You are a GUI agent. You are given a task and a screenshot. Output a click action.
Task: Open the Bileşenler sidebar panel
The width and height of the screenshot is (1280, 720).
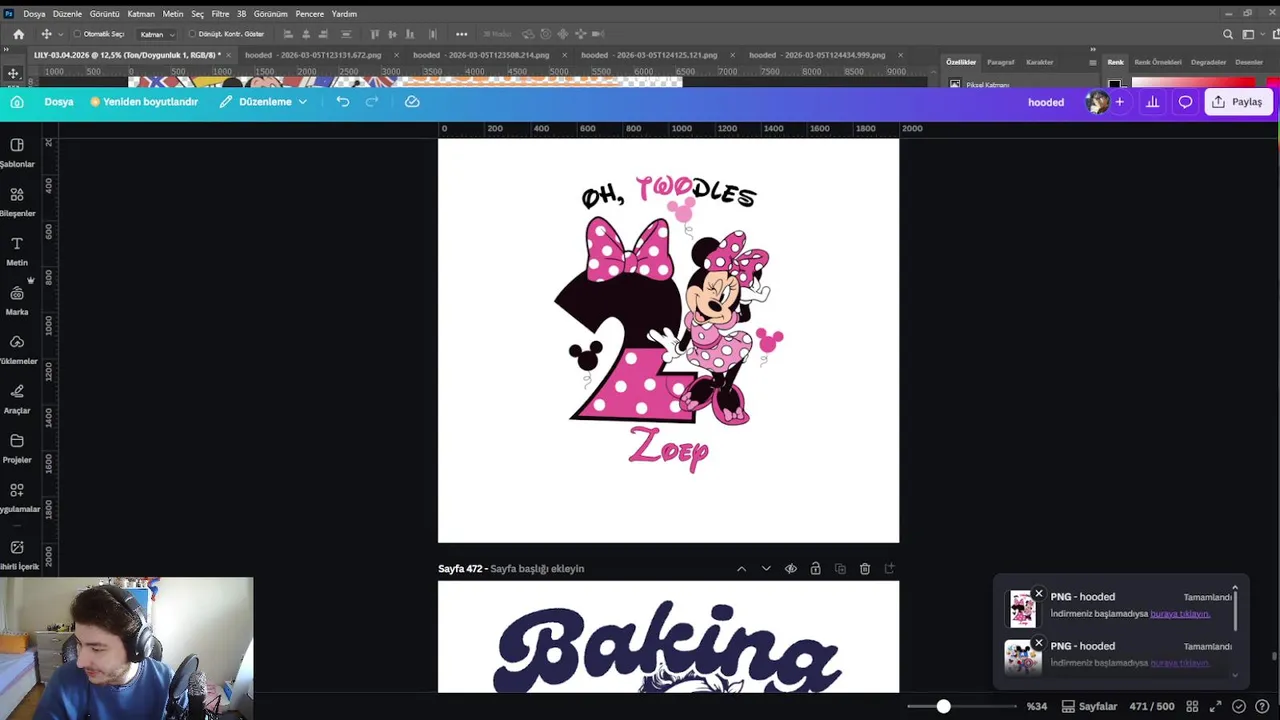tap(17, 201)
